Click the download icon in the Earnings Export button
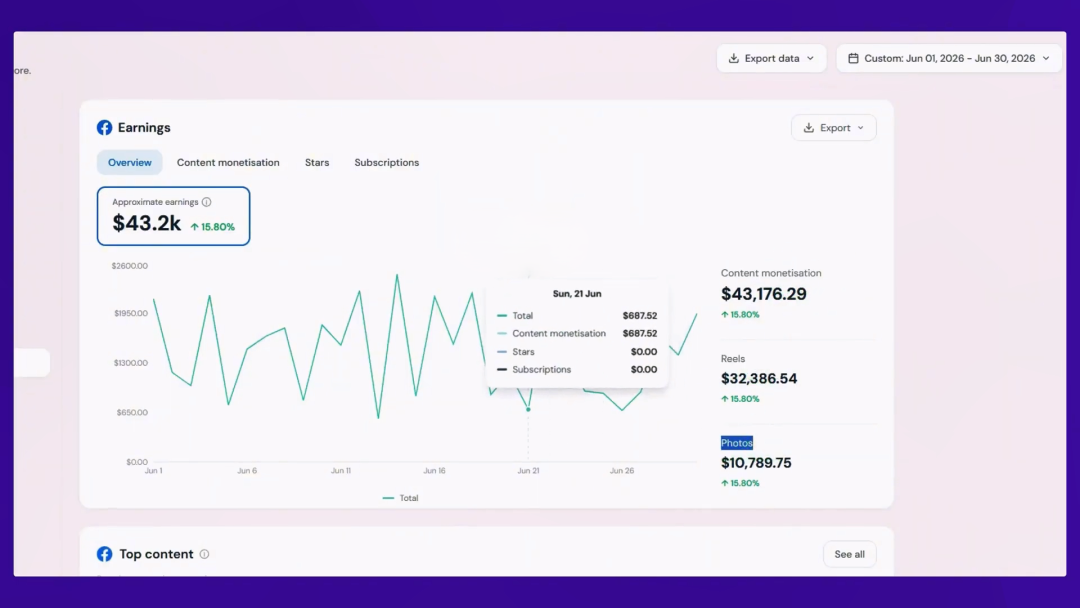 [809, 128]
